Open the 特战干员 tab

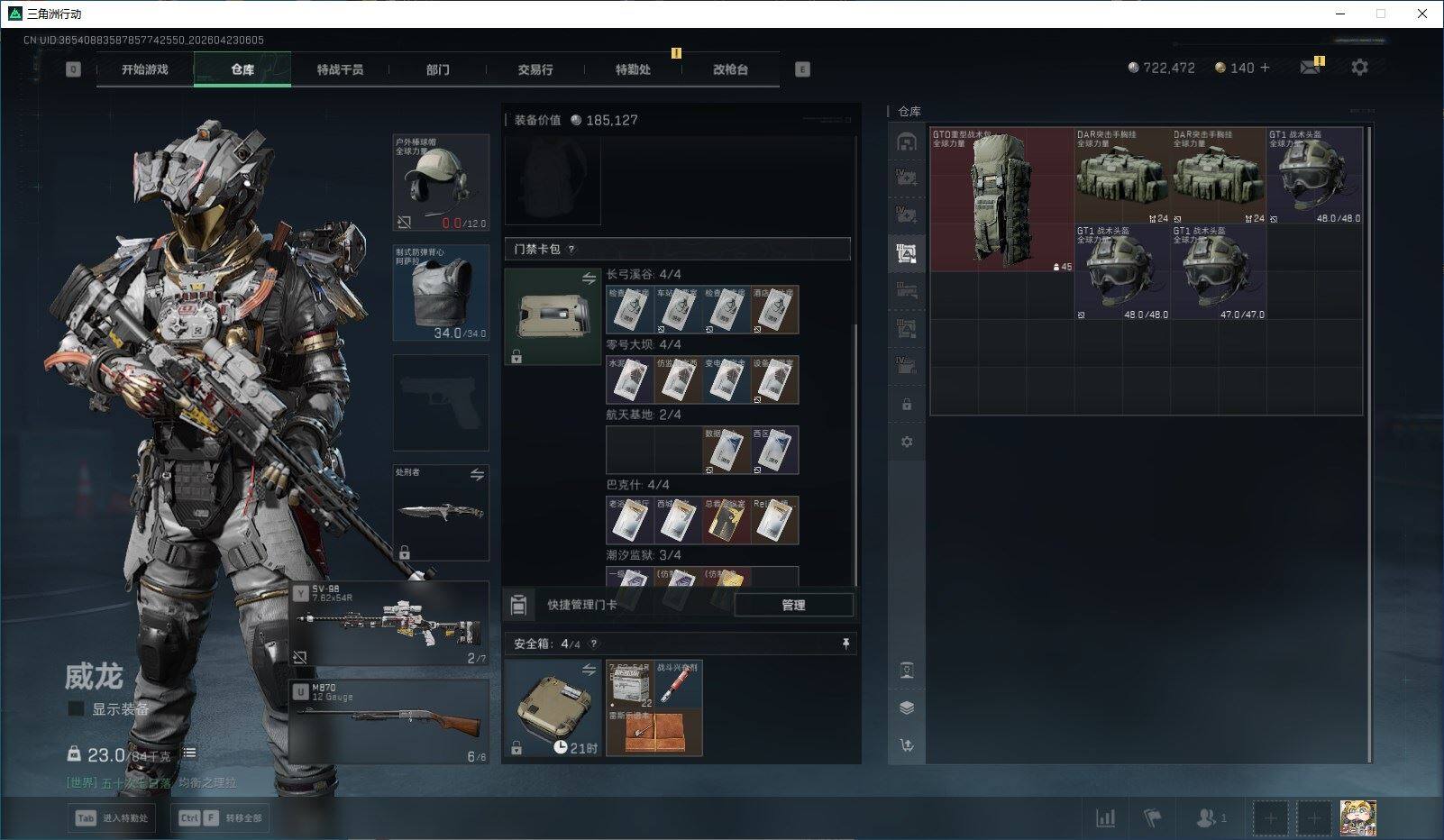click(340, 69)
